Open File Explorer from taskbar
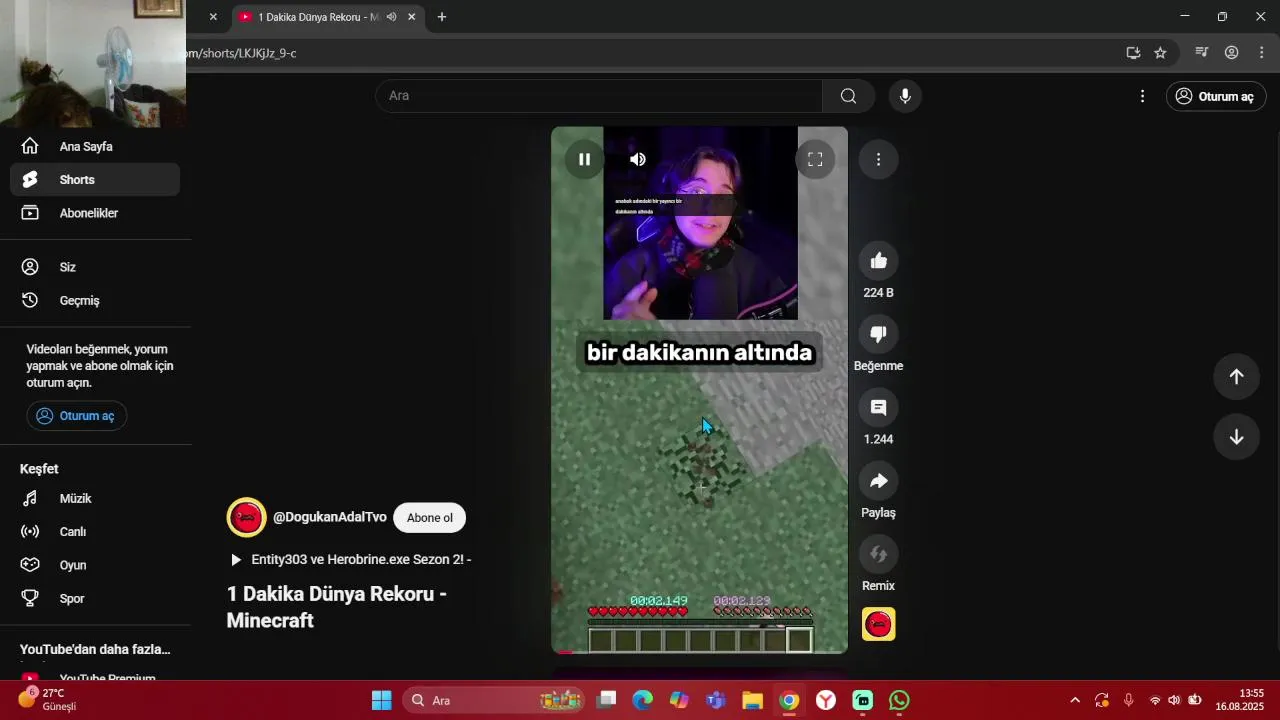Screen dimensions: 1280x720 752,700
